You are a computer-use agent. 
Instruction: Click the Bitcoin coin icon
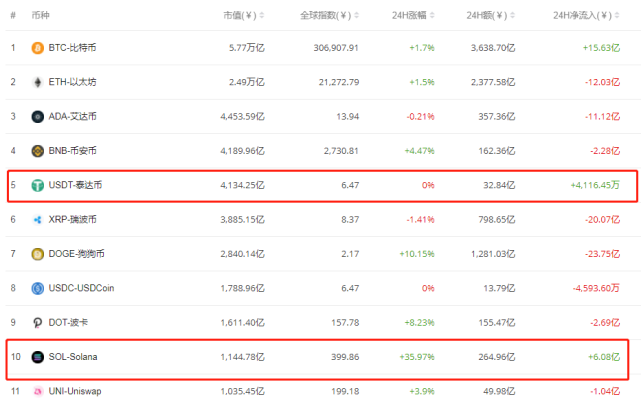(x=38, y=48)
